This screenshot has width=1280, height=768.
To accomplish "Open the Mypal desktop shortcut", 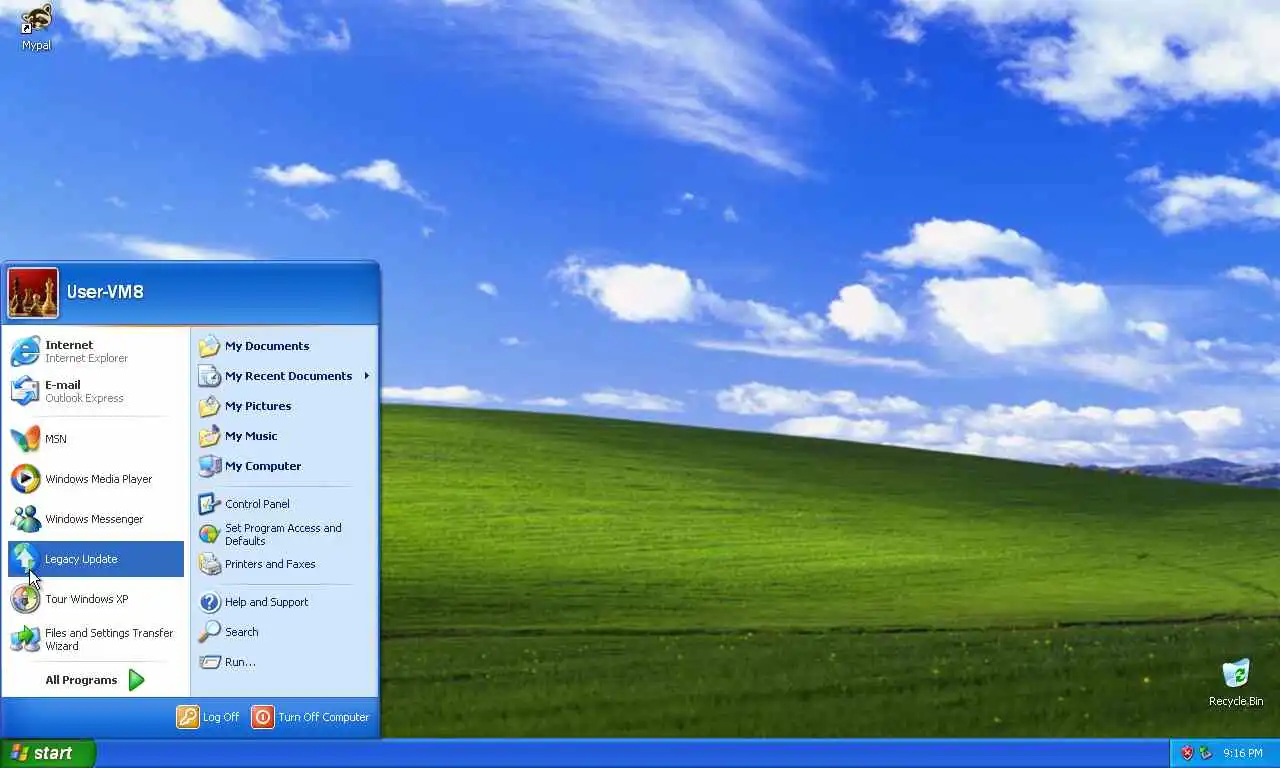I will [x=36, y=27].
